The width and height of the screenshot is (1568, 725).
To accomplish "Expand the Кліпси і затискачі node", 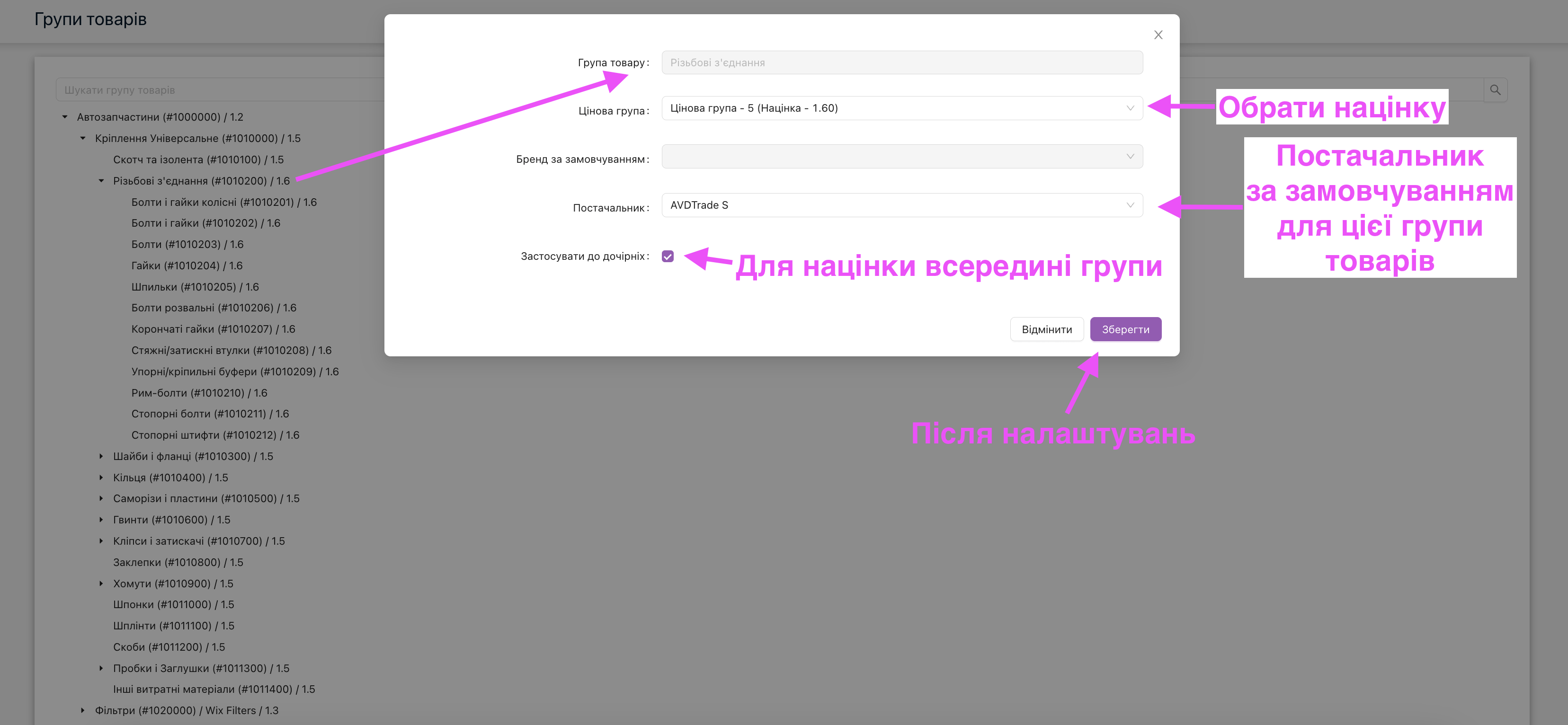I will [102, 541].
